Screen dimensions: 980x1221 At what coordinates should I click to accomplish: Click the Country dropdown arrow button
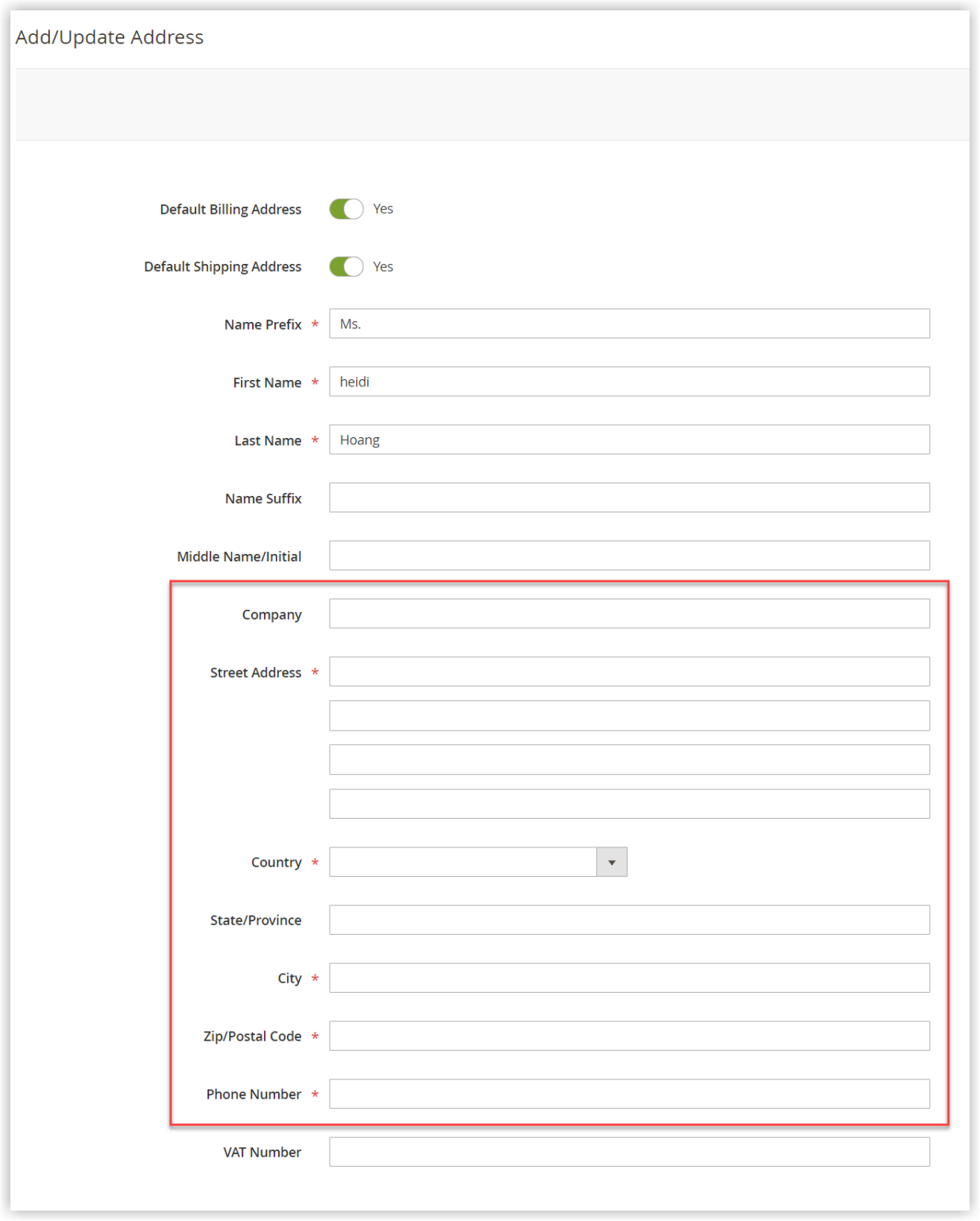coord(612,862)
